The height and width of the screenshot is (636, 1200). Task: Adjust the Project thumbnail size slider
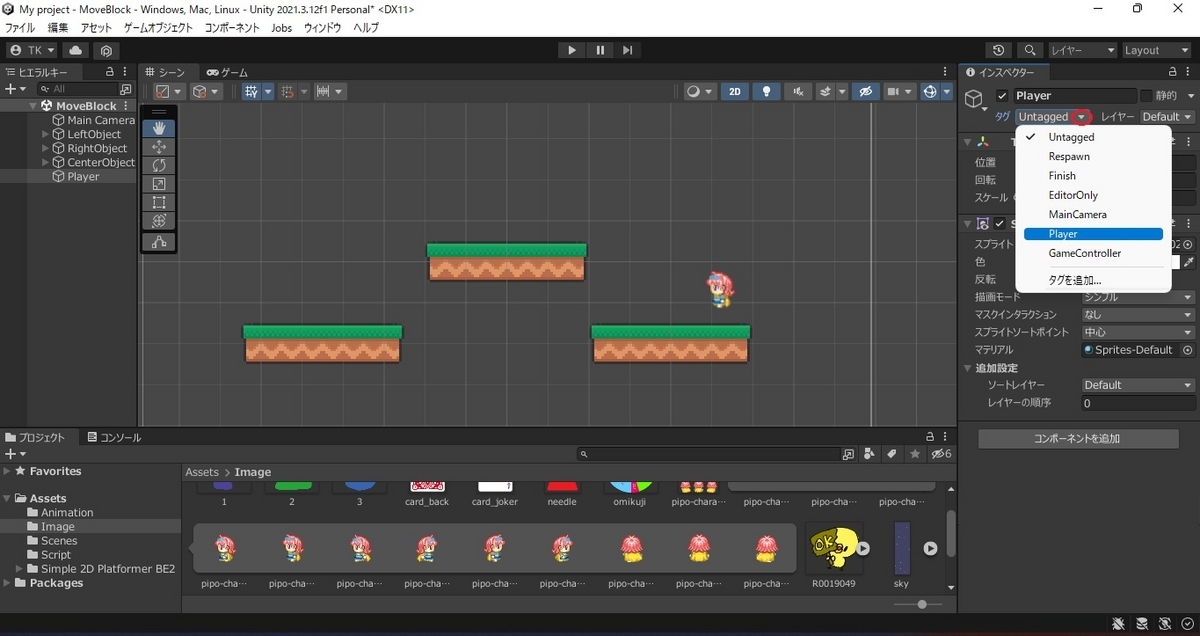pyautogui.click(x=922, y=604)
